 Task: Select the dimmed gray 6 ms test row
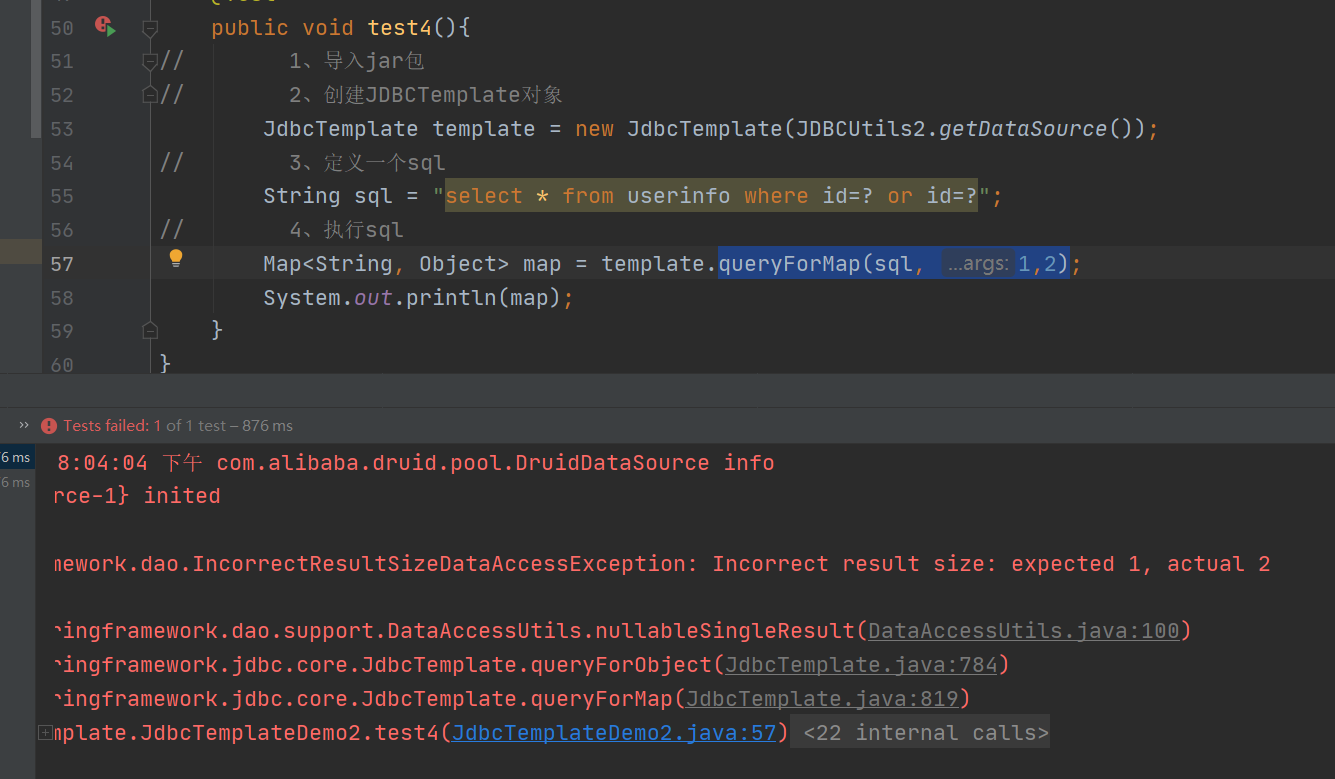coord(16,482)
